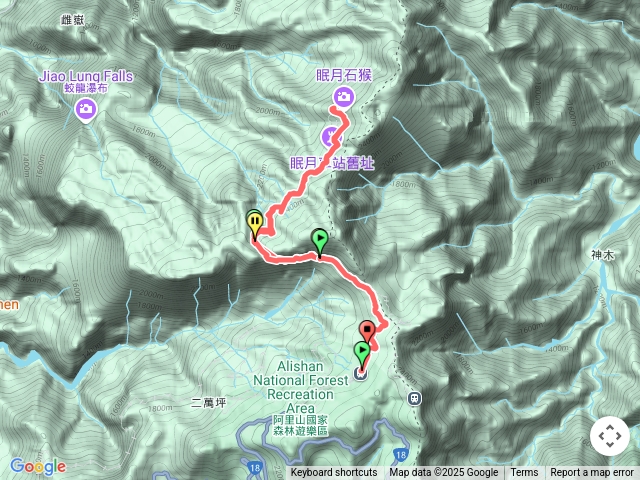
Task: Open Keyboard shortcuts
Action: (x=334, y=473)
